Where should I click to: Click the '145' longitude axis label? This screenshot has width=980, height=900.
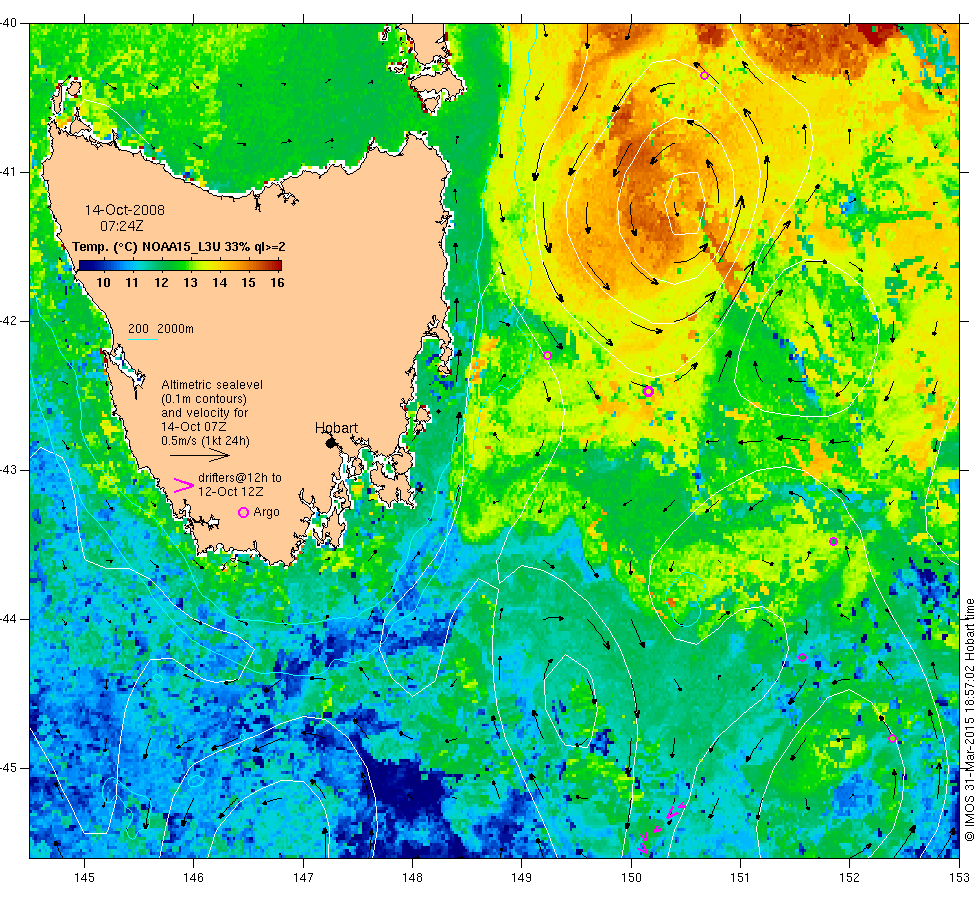coord(84,878)
